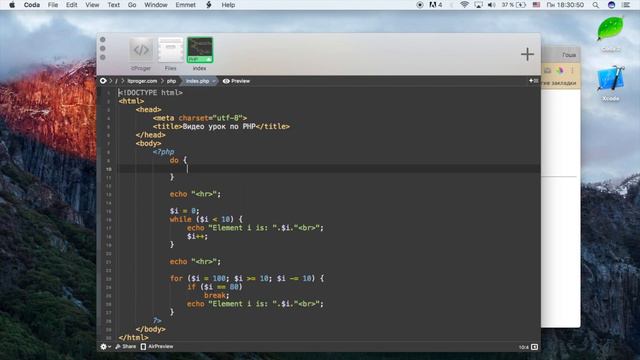The height and width of the screenshot is (360, 640).
Task: Click the clock in menu bar
Action: pyautogui.click(x=565, y=5)
